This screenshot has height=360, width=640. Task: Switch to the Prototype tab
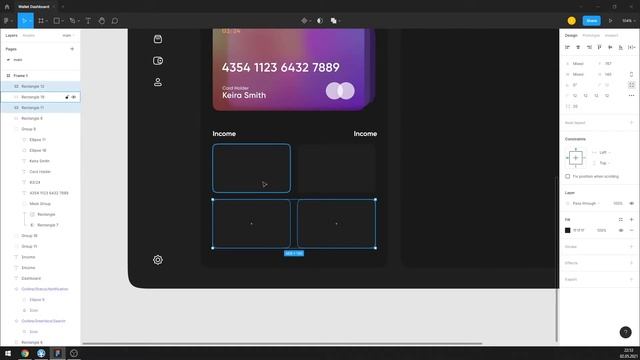[x=591, y=36]
